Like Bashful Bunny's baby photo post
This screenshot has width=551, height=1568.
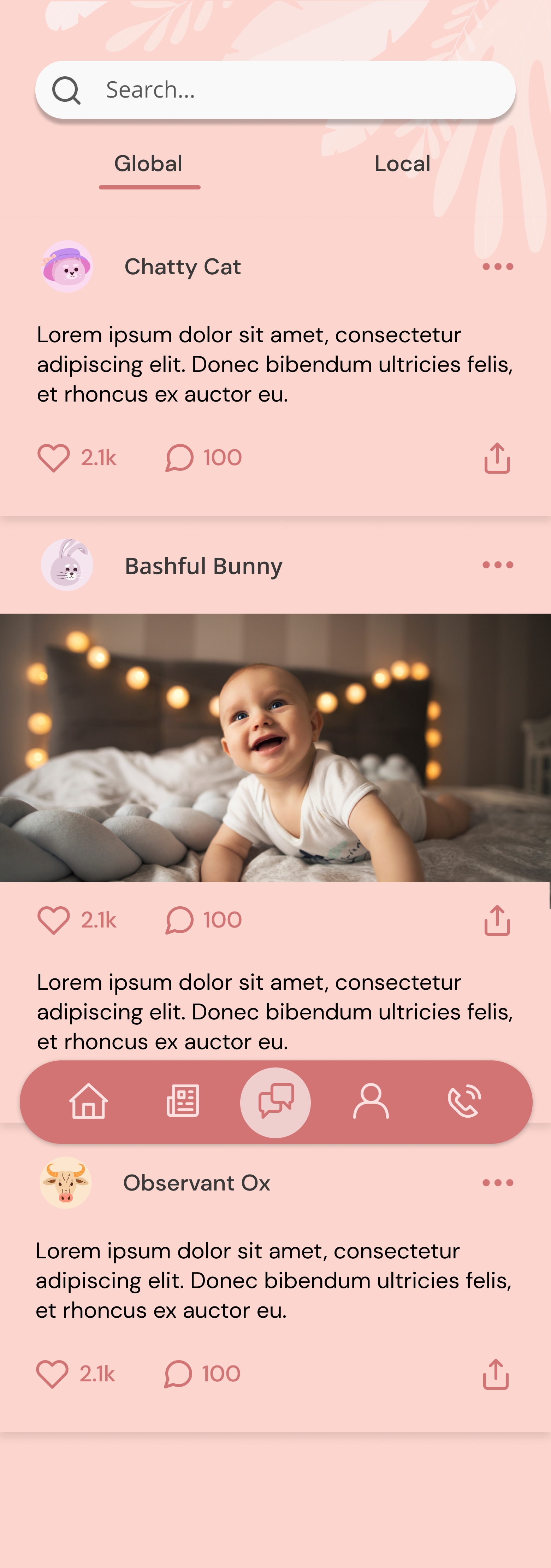(54, 920)
